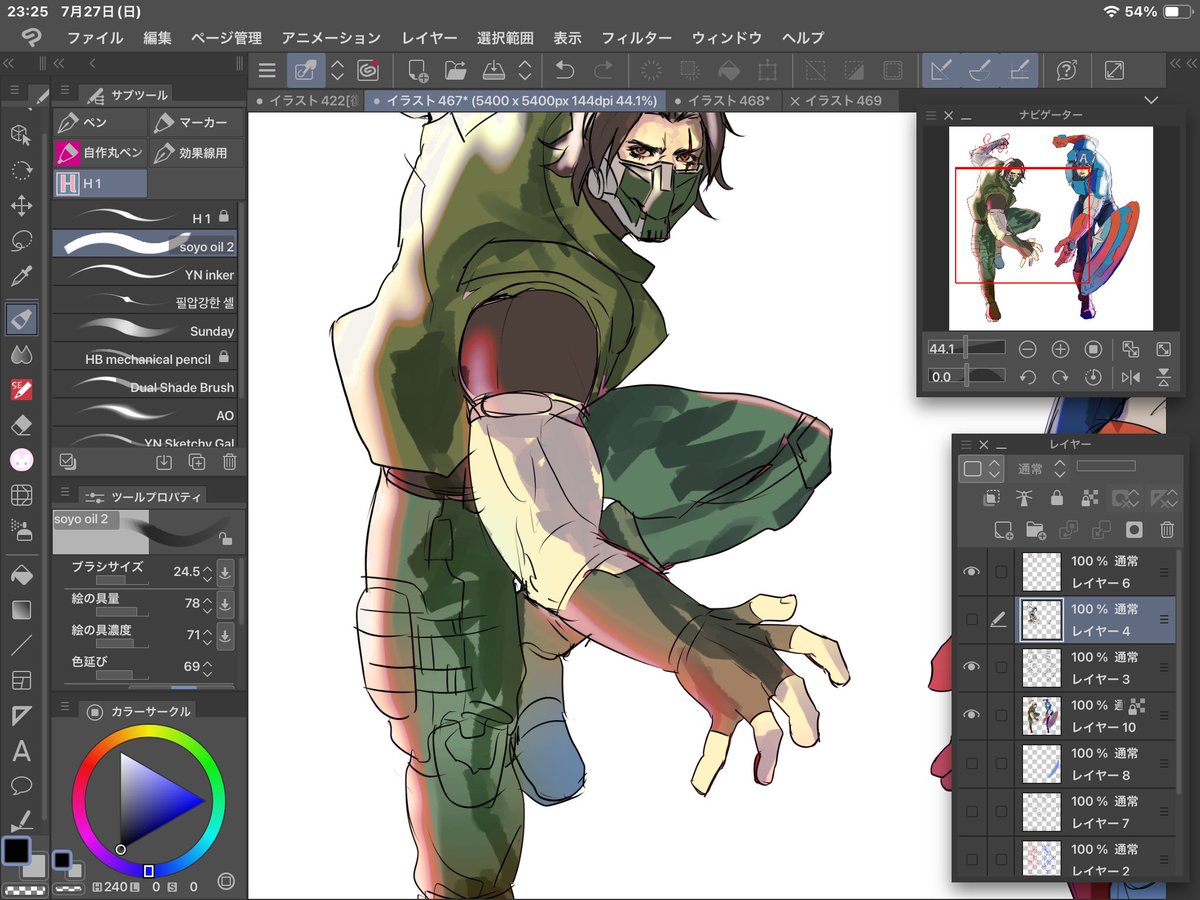The width and height of the screenshot is (1200, 900).
Task: Rotate canvas left in Navigator
Action: 1027,377
